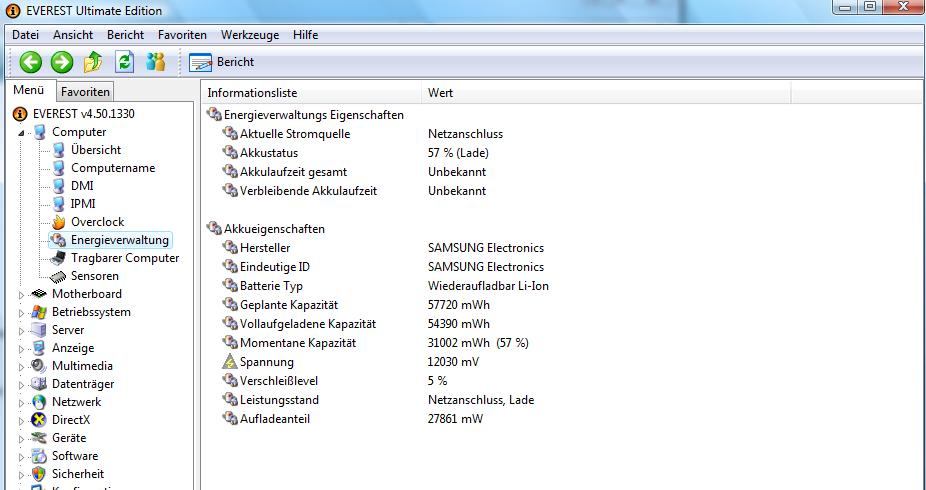Open the Hilfe menu
926x490 pixels.
305,35
